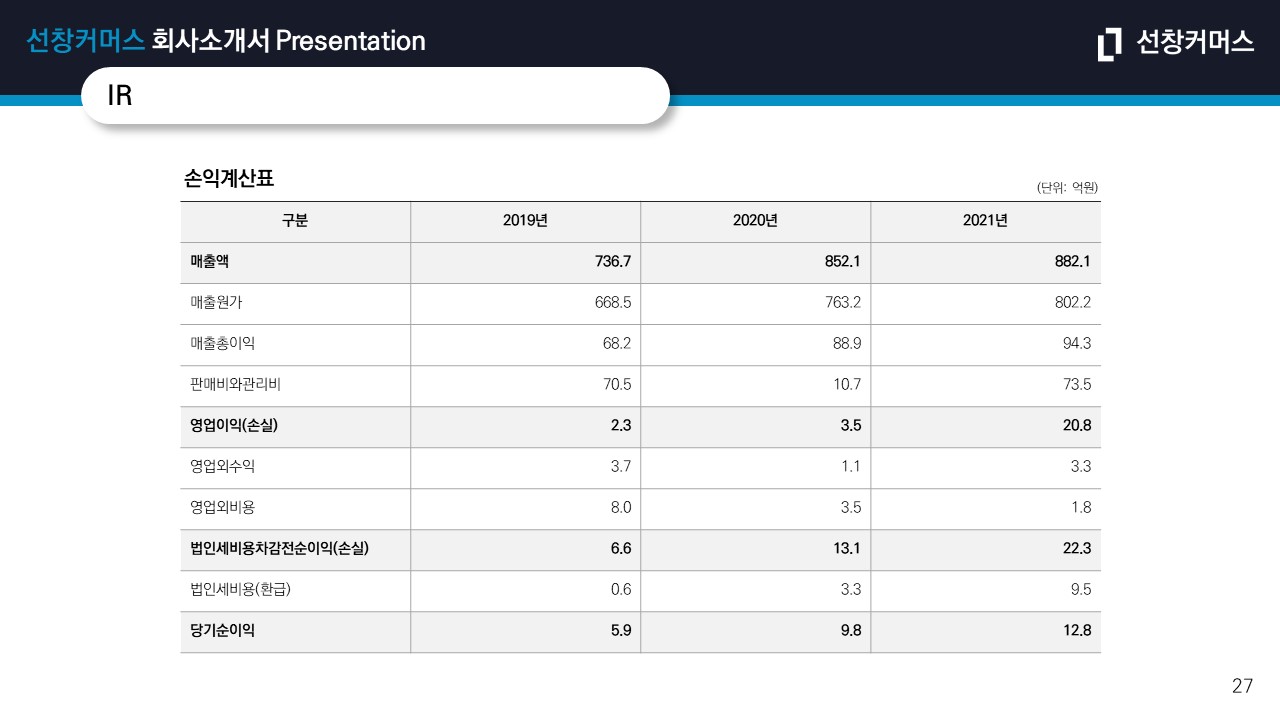Select the 2.3 영업이익 value
1280x720 pixels.
pos(621,426)
